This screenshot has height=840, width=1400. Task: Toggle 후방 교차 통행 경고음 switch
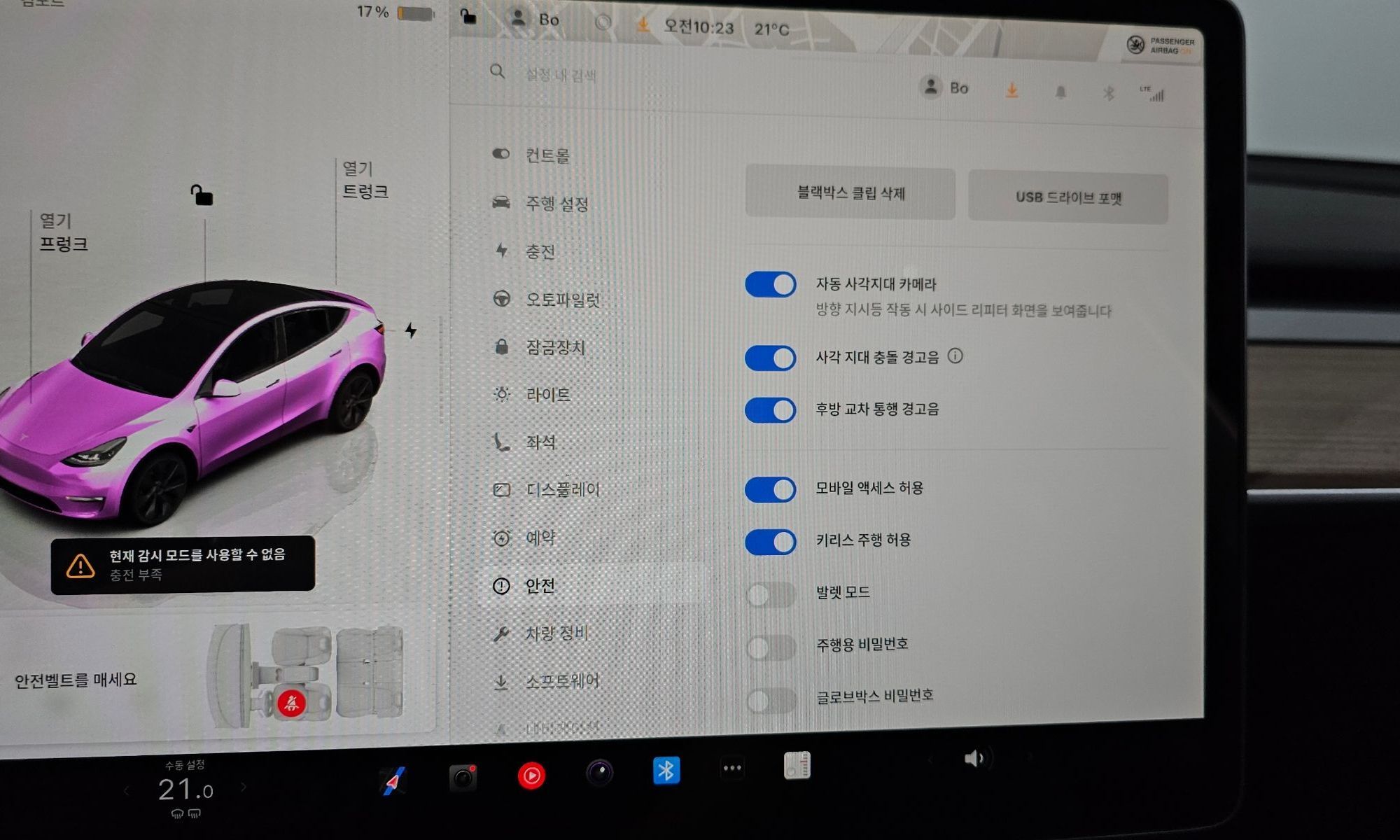coord(770,410)
